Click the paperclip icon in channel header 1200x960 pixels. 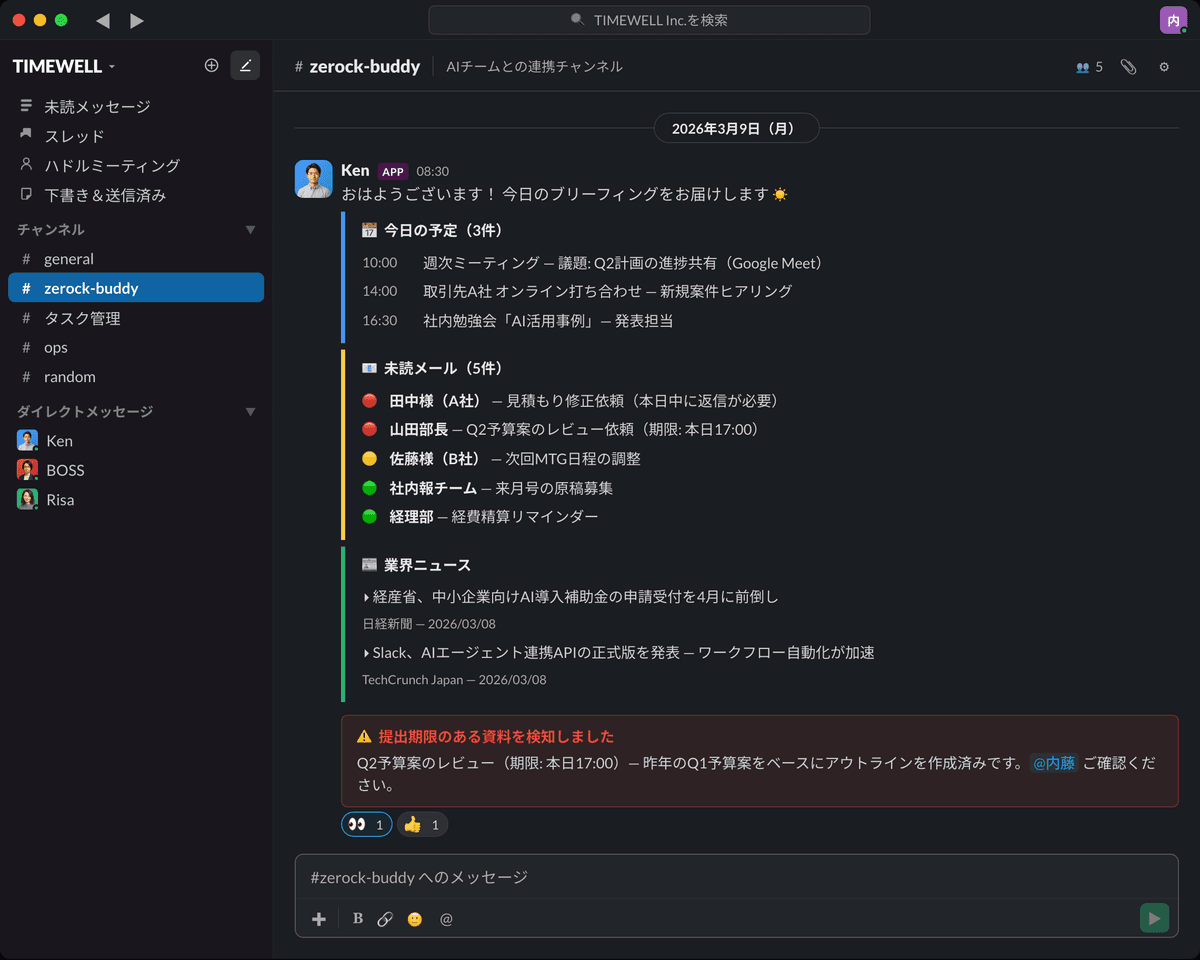click(1128, 66)
